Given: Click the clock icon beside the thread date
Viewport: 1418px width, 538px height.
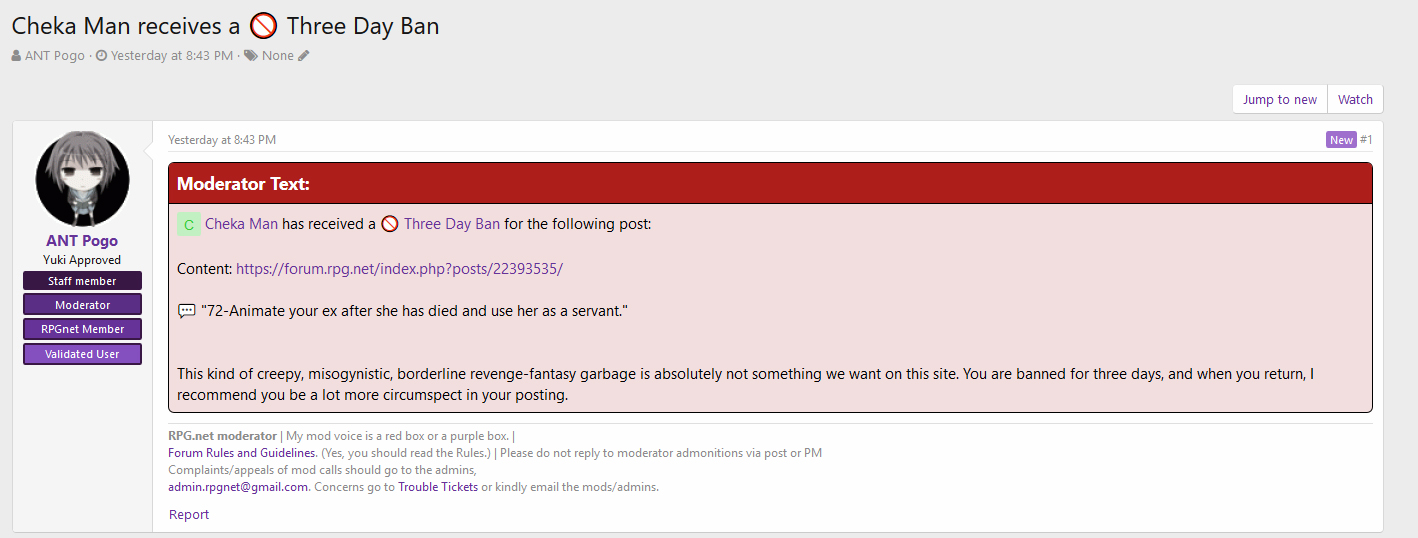Looking at the screenshot, I should (101, 56).
